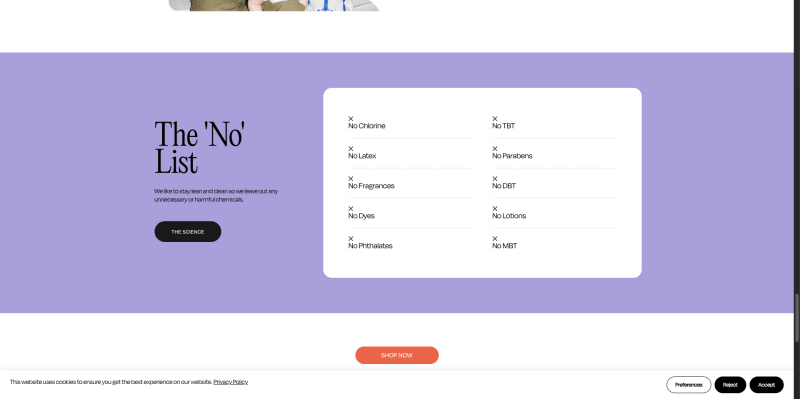Viewport: 800px width, 399px height.
Task: Click The 'No' List heading
Action: click(199, 148)
